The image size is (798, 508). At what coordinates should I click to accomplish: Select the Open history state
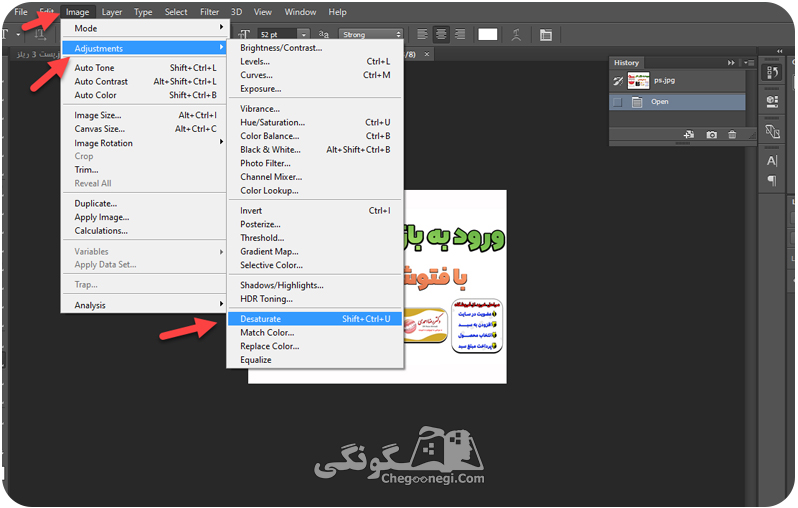(677, 102)
